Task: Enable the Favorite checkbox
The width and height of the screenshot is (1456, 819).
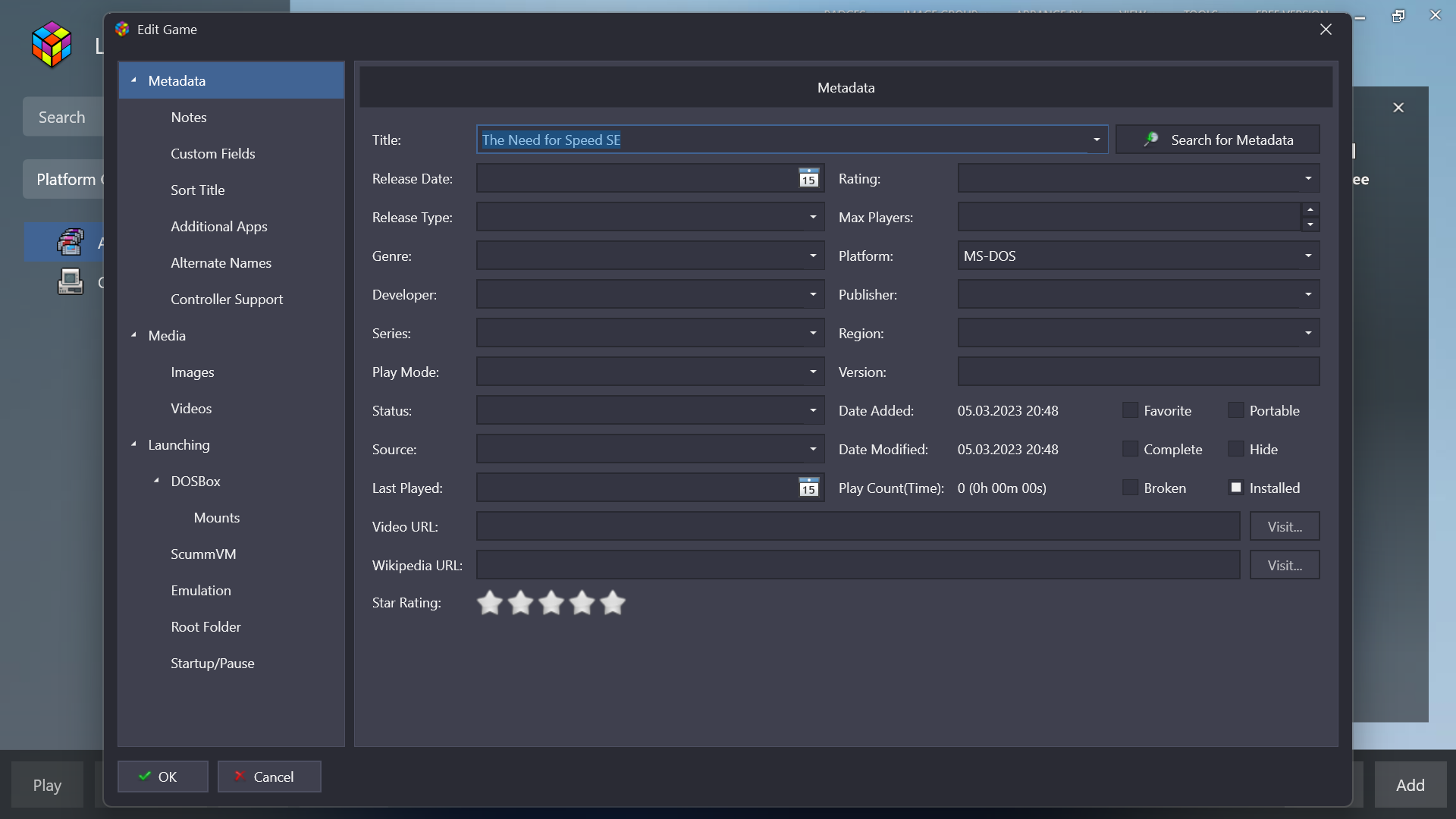Action: 1130,410
